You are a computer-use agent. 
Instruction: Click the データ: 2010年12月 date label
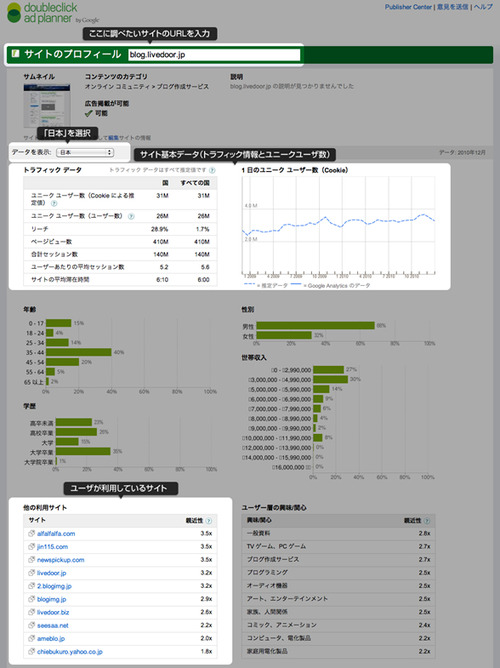point(462,153)
